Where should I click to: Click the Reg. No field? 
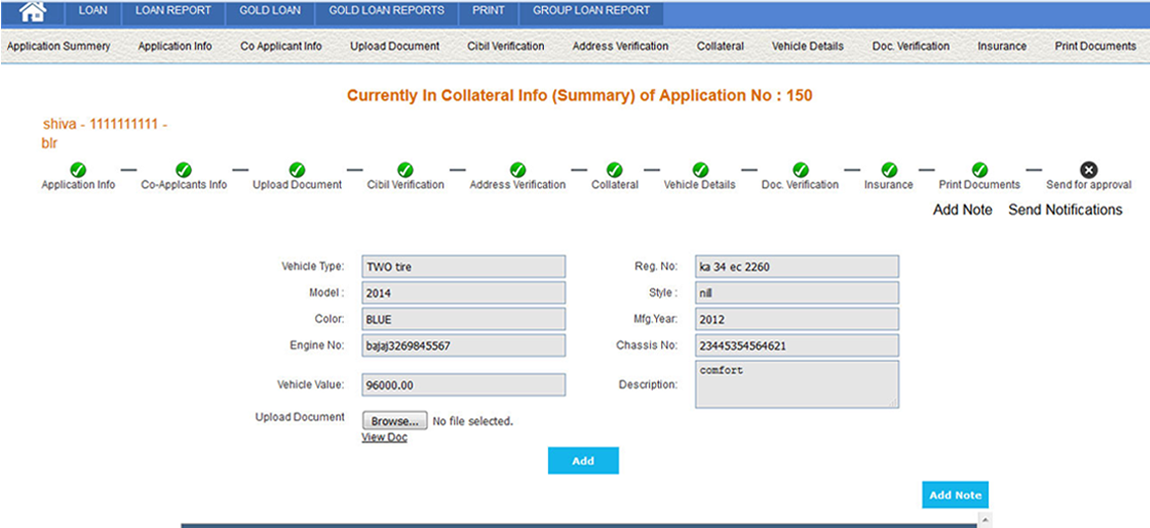(797, 267)
